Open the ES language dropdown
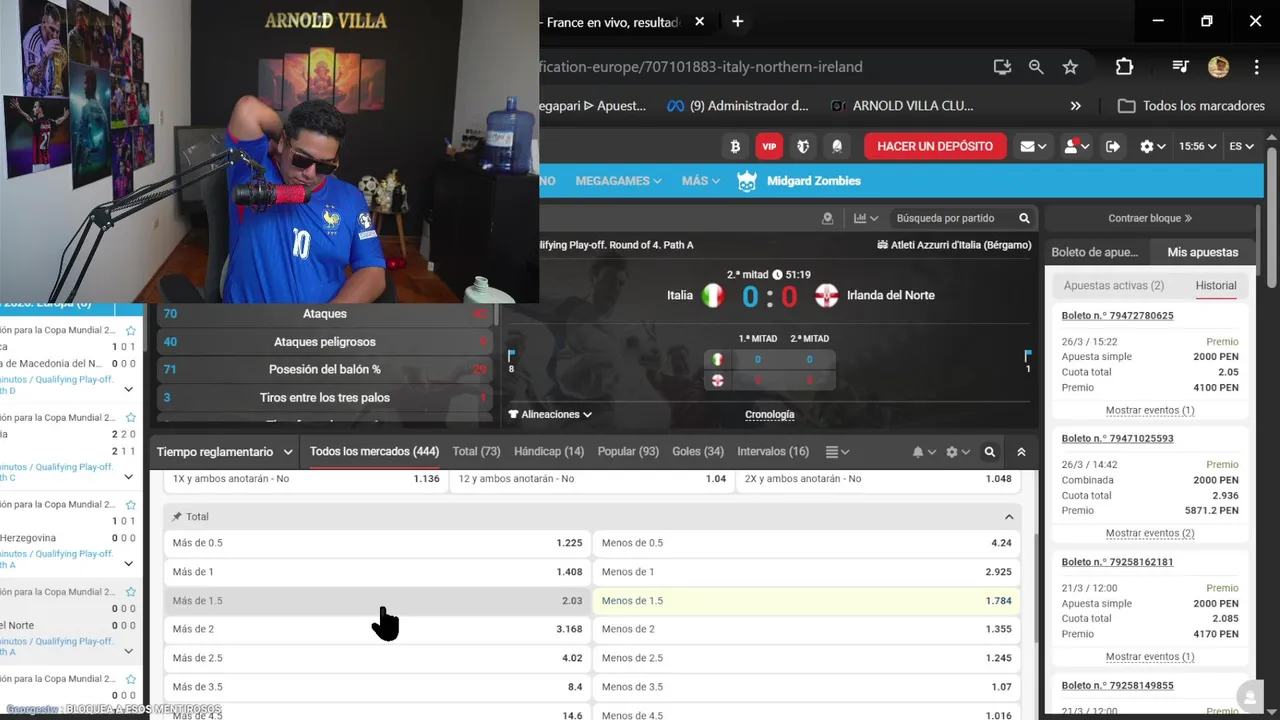1280x720 pixels. tap(1242, 146)
